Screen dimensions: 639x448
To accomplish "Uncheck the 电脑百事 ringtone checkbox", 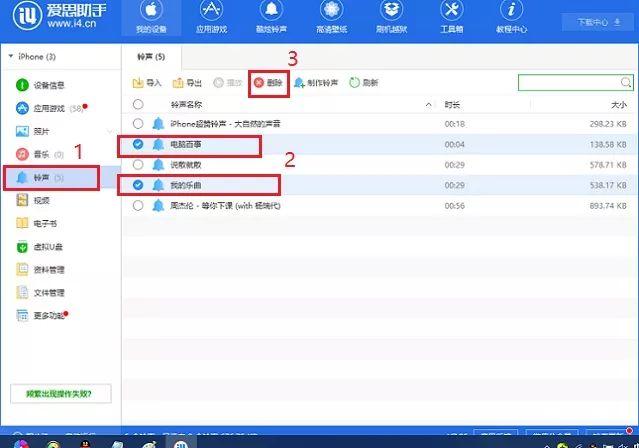I will click(x=138, y=145).
